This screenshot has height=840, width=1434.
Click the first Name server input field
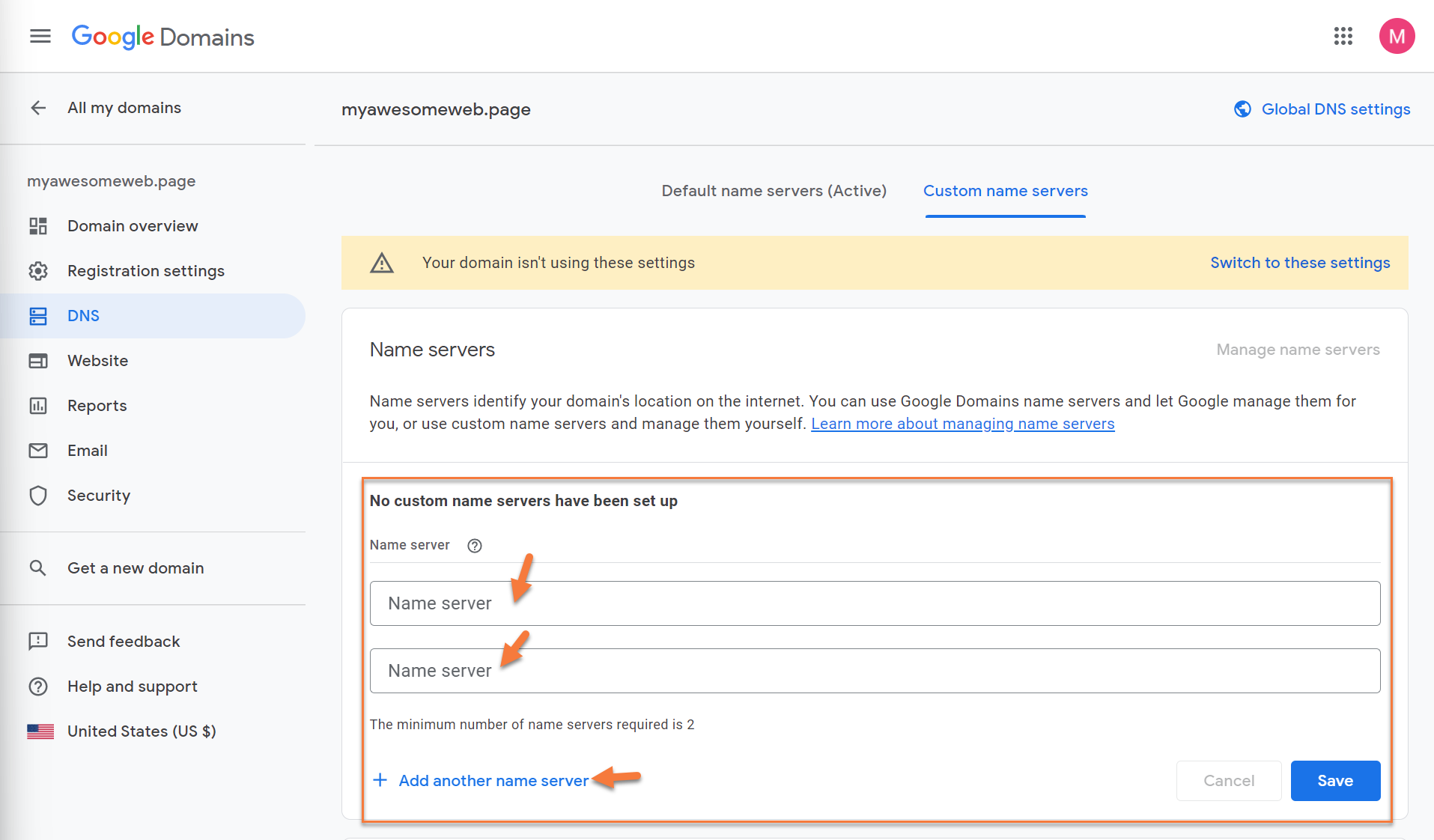click(x=874, y=603)
